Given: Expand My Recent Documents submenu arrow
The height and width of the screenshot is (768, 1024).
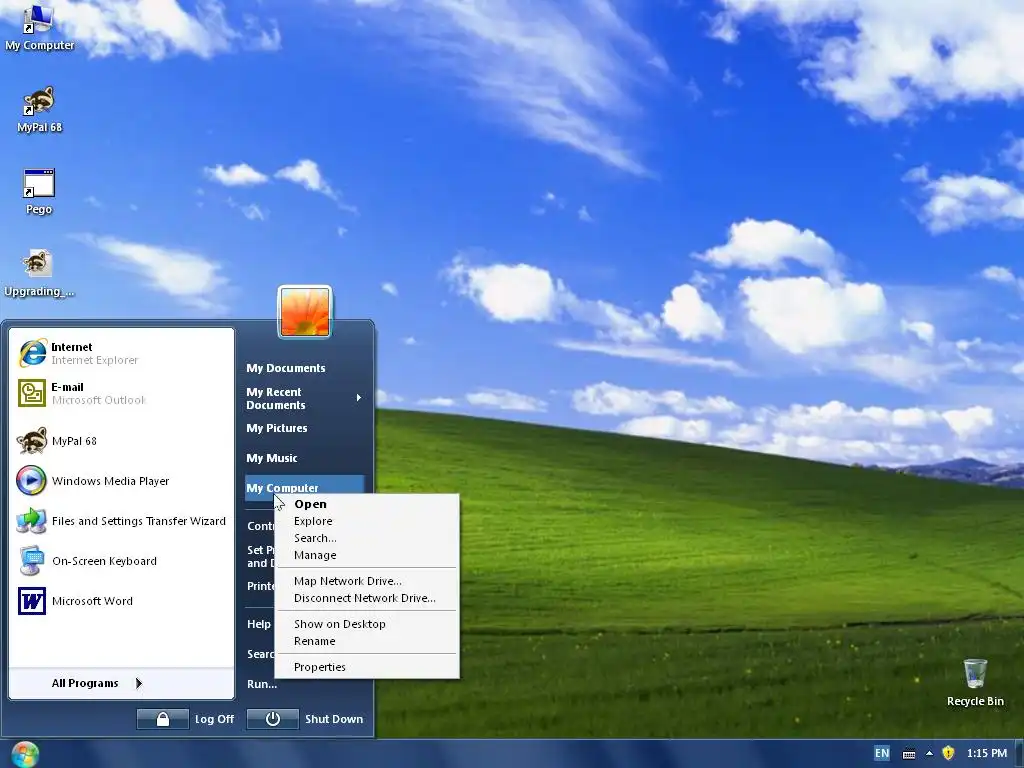Looking at the screenshot, I should click(359, 398).
